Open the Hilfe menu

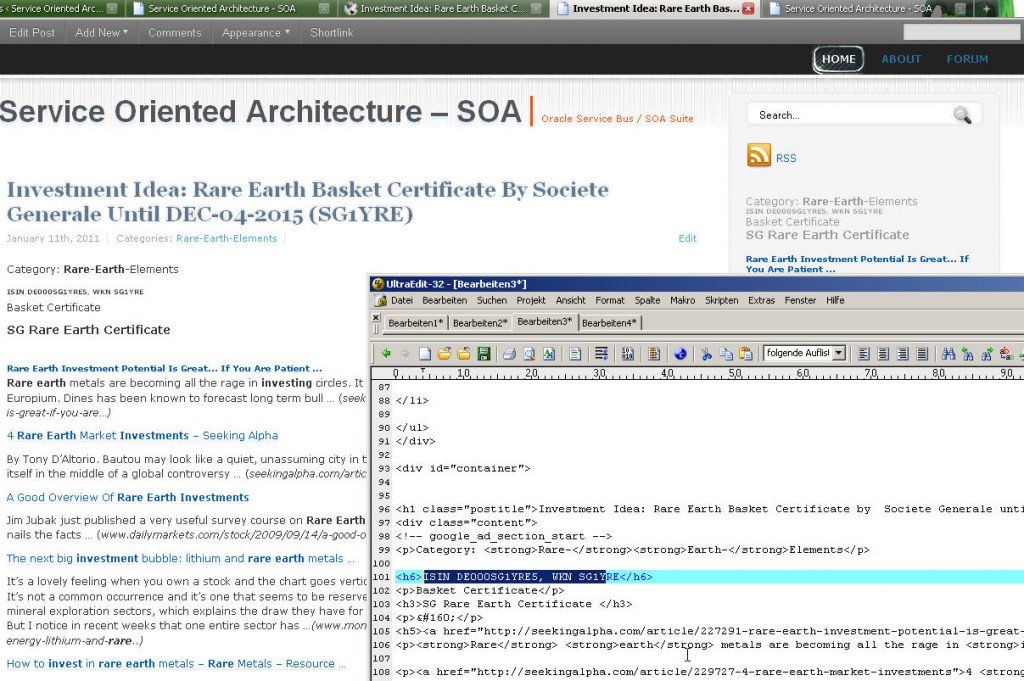coord(835,300)
